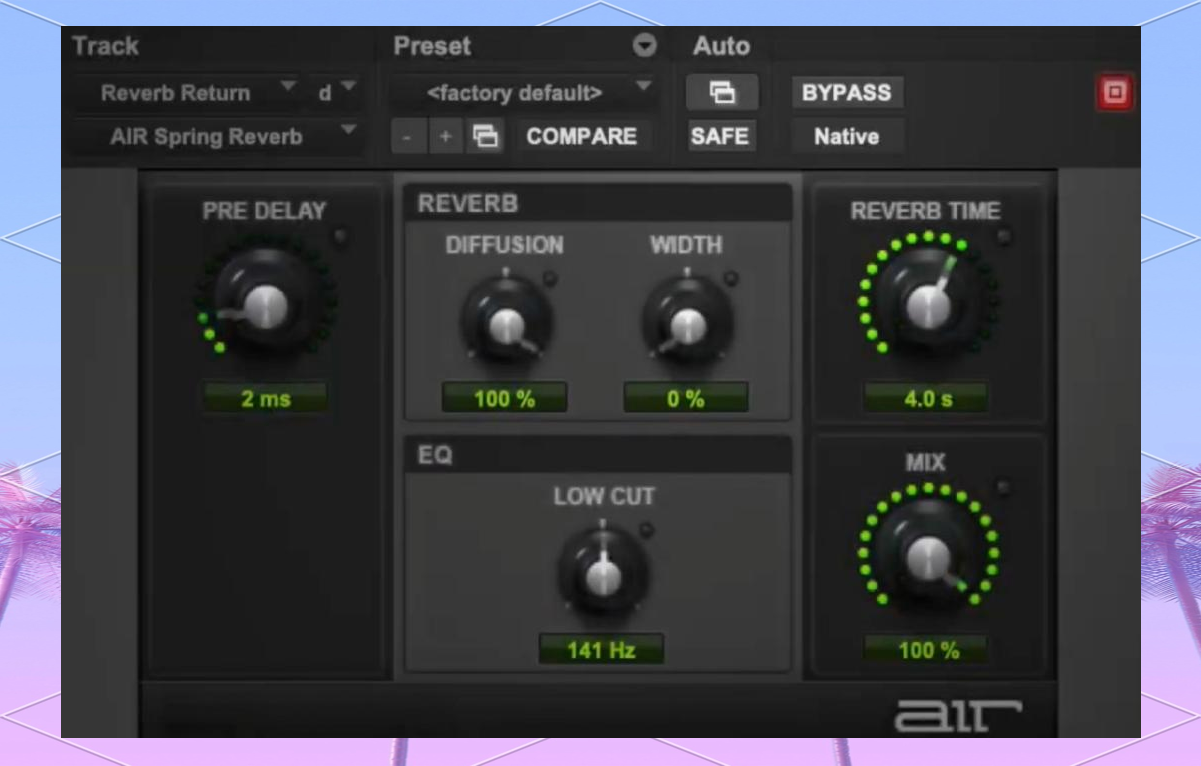The image size is (1201, 766).
Task: Click the PRE DELAY label
Action: click(264, 211)
